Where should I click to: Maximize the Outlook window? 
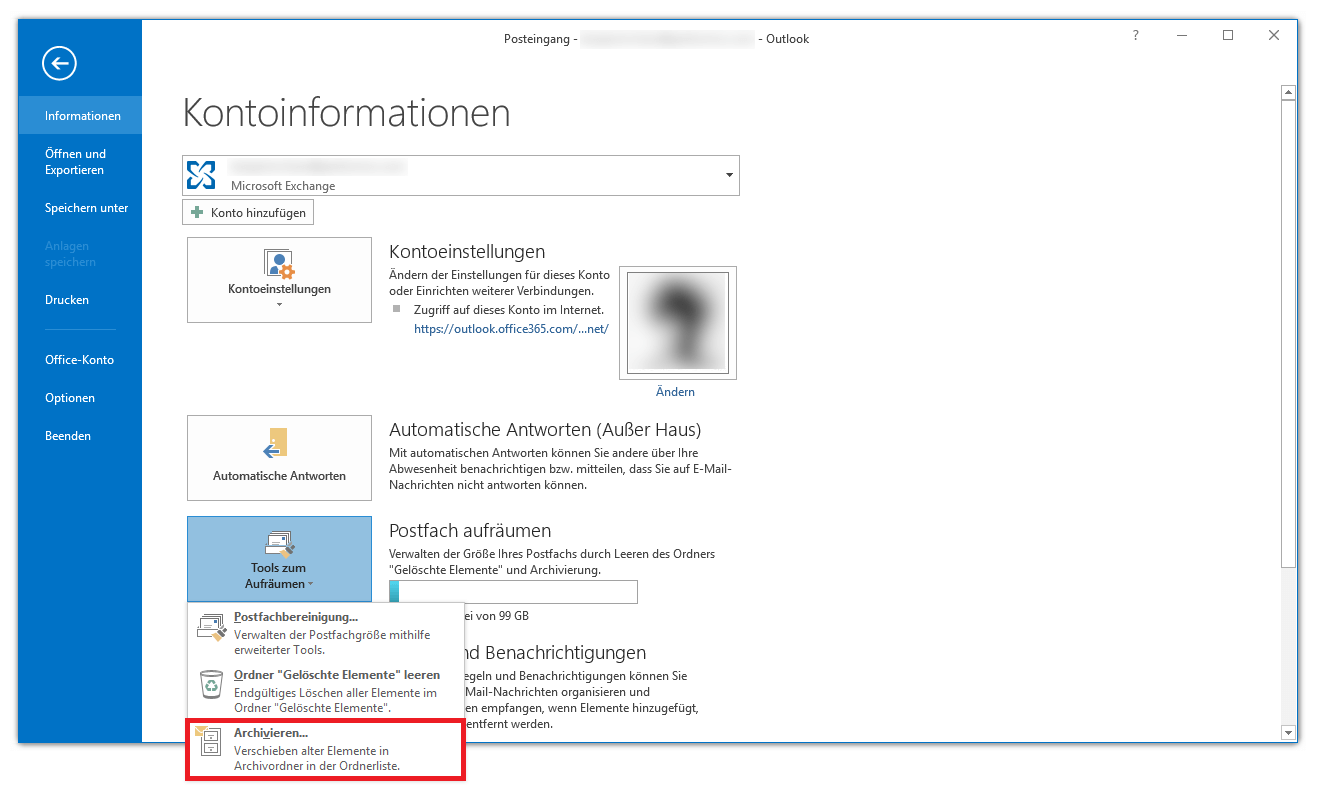point(1228,35)
